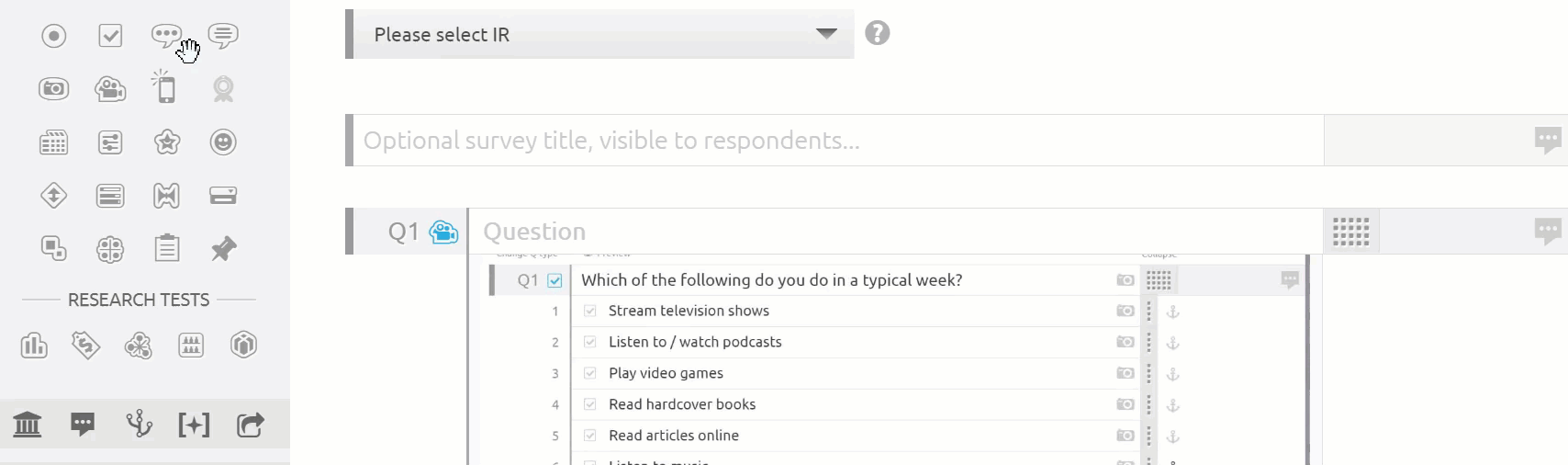Toggle checkbox for Read articles online
Viewport: 1568px width, 465px height.
(590, 436)
